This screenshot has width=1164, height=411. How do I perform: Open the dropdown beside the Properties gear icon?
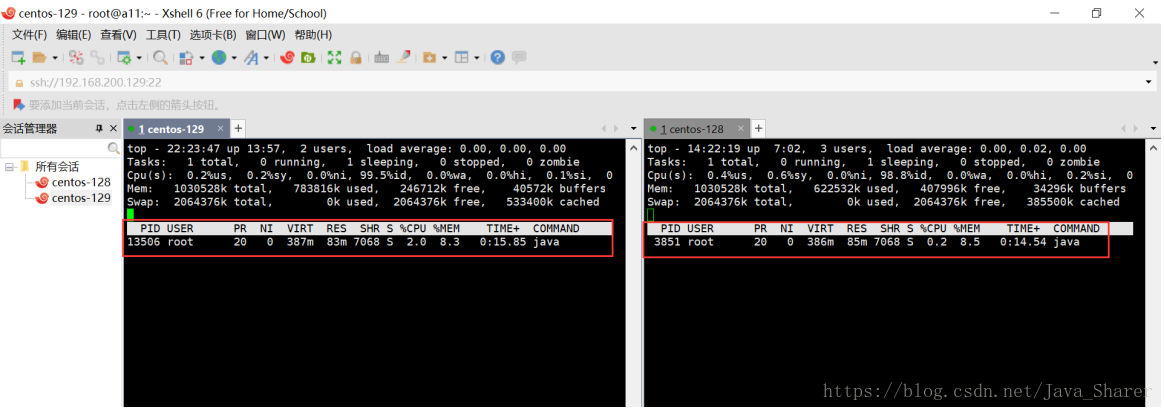coord(139,58)
